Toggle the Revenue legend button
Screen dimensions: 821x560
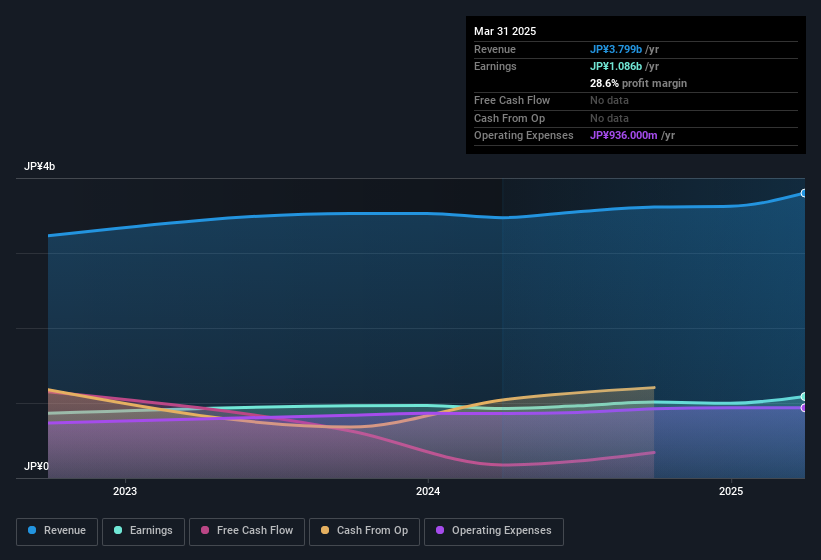57,531
